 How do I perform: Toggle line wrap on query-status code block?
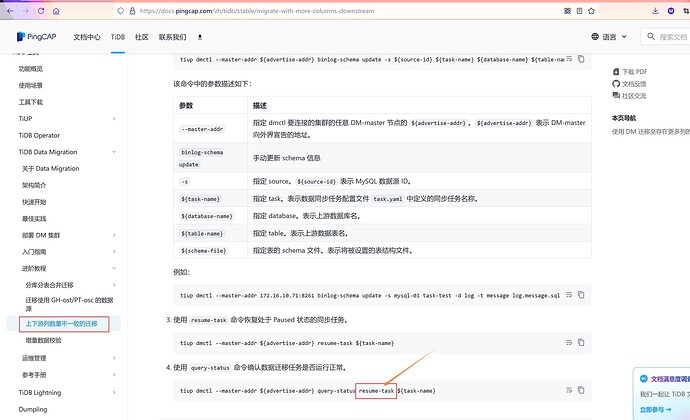(x=569, y=390)
